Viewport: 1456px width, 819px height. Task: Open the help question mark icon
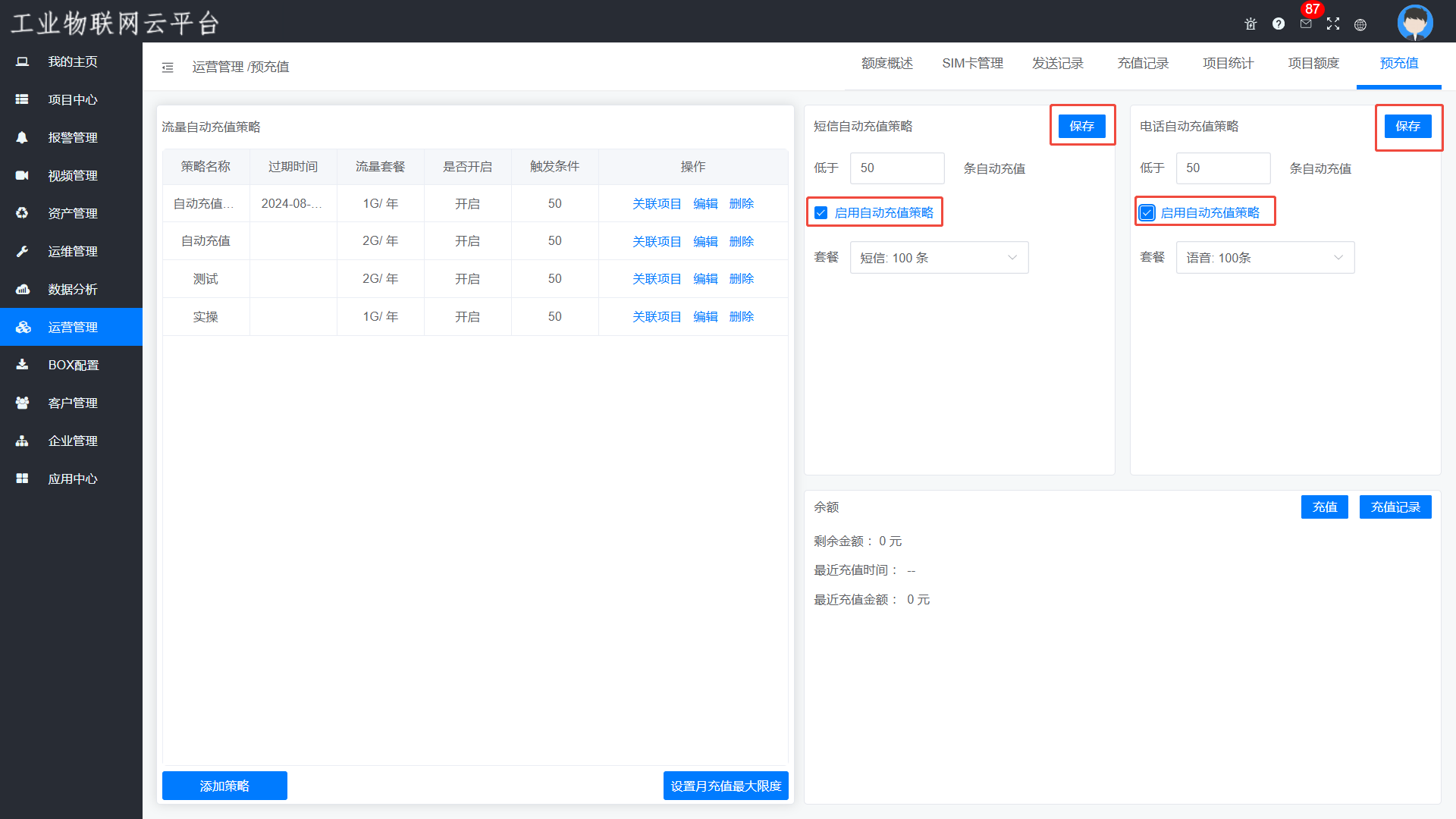[x=1279, y=24]
